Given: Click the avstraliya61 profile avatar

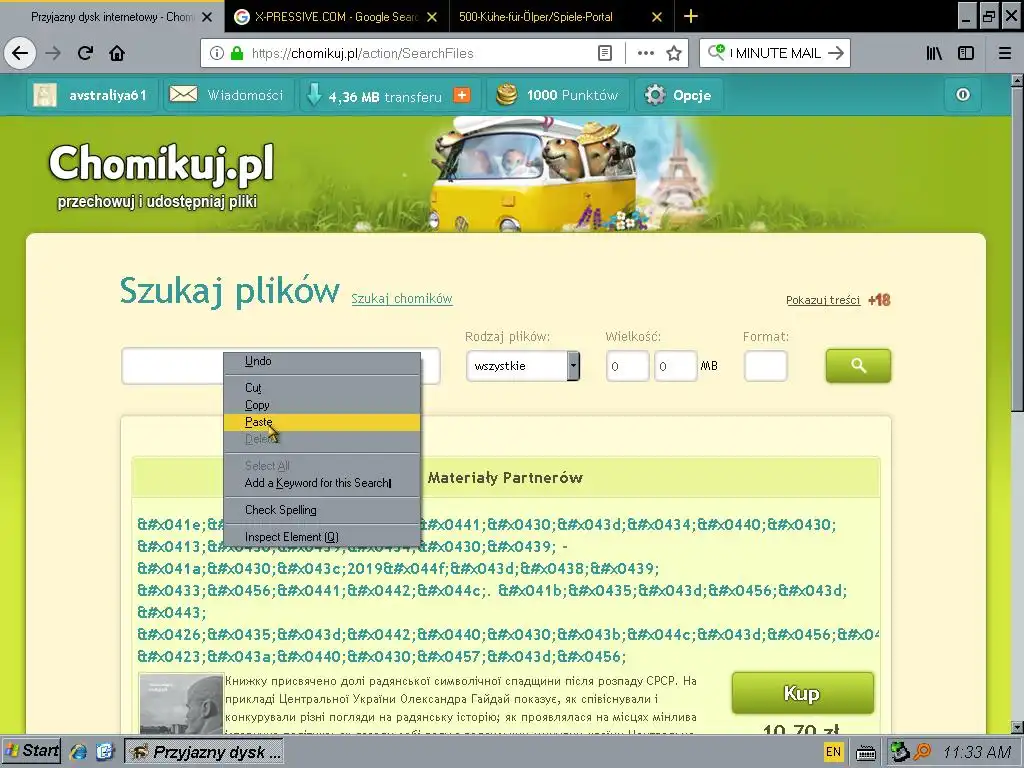Looking at the screenshot, I should (45, 95).
